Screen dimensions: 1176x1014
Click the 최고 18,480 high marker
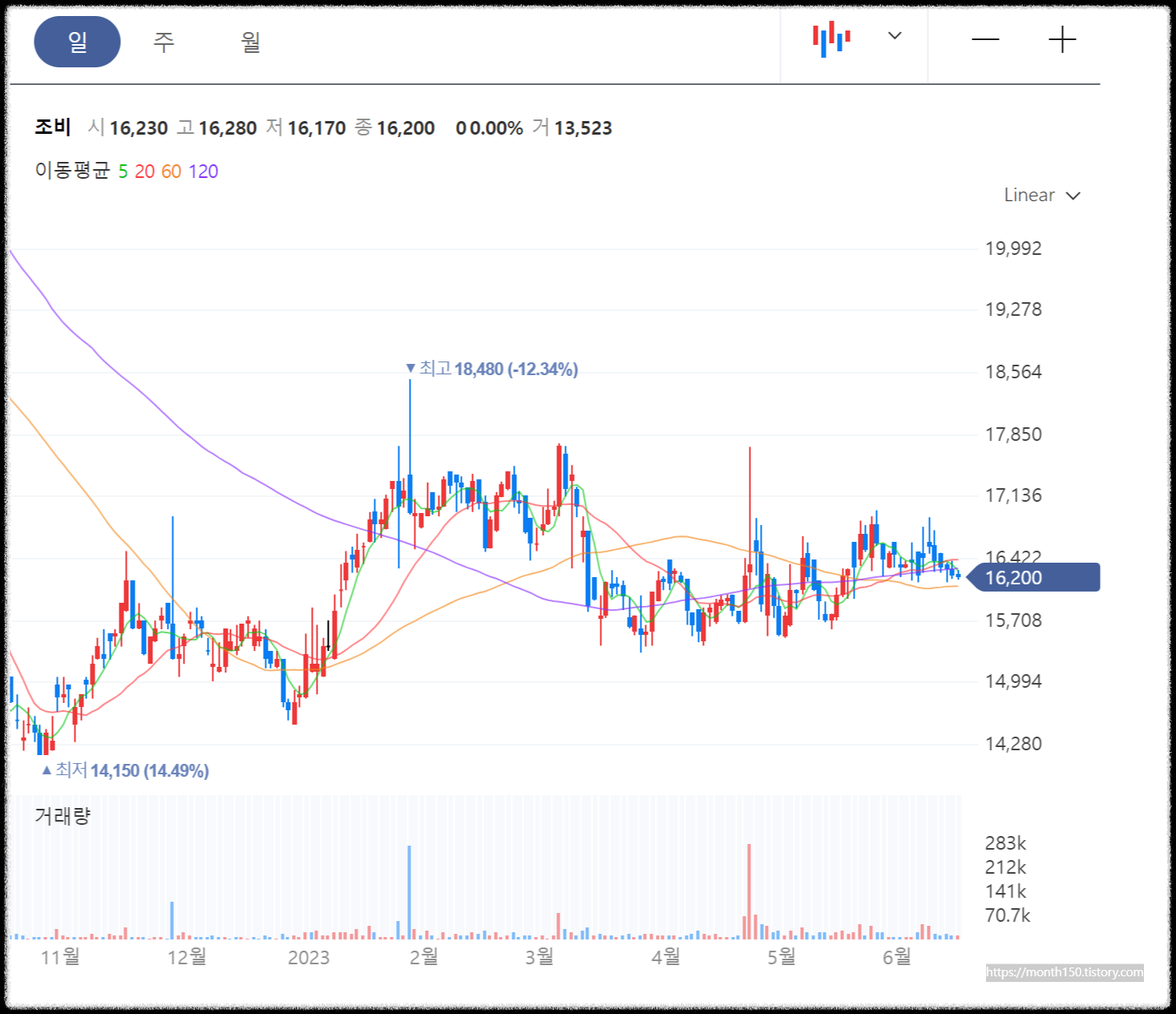491,369
